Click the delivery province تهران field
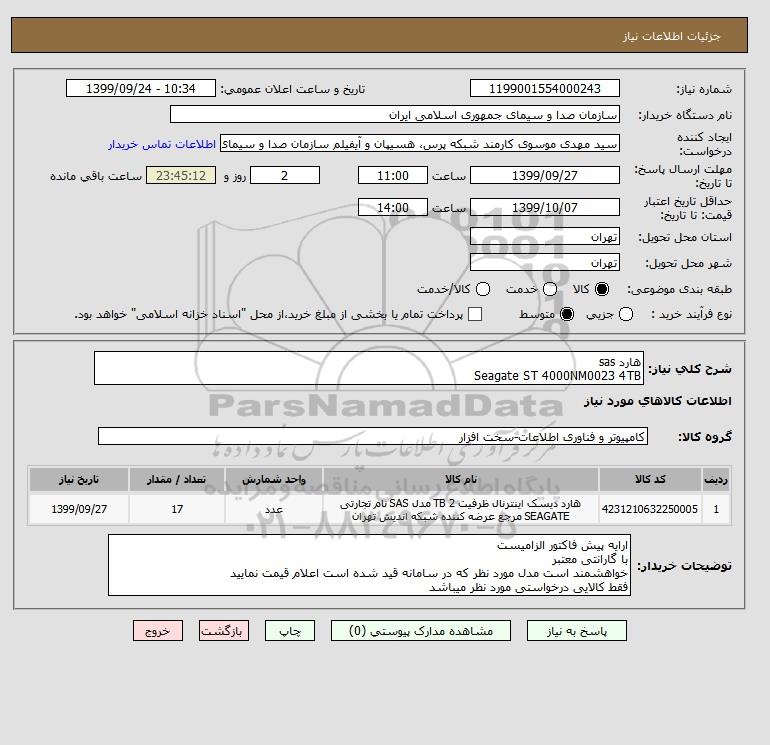Image resolution: width=770 pixels, height=745 pixels. (x=545, y=237)
